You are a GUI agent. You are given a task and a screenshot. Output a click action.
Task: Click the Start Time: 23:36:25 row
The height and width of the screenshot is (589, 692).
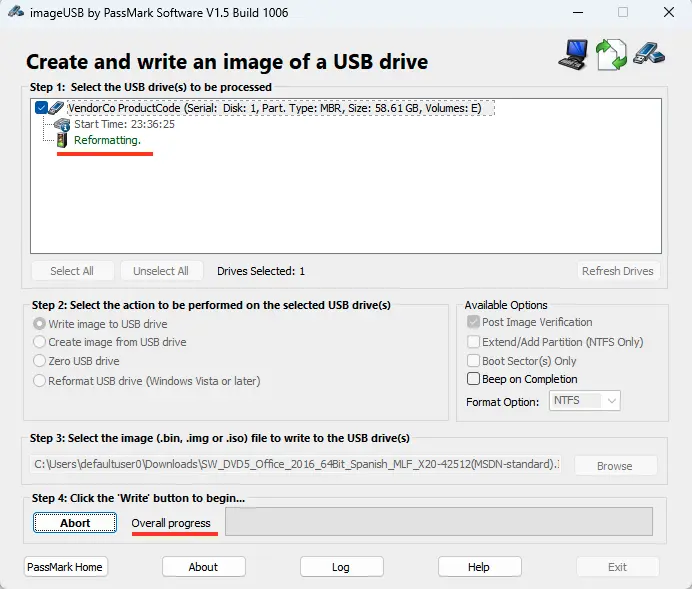pyautogui.click(x=124, y=124)
